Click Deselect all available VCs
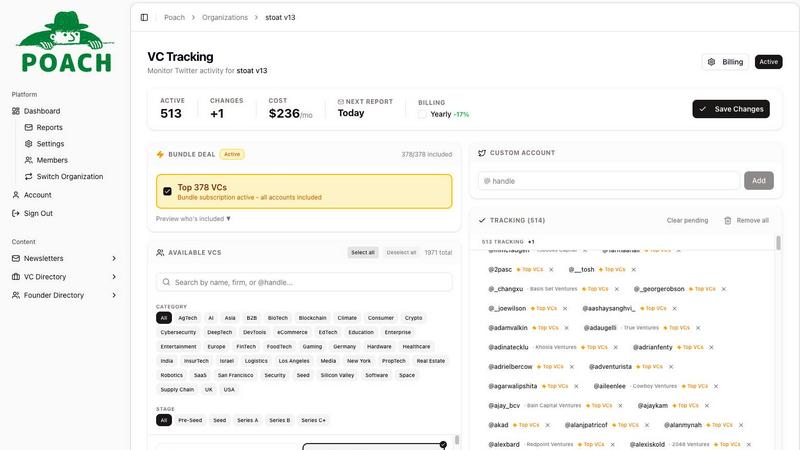Image resolution: width=800 pixels, height=450 pixels. pyautogui.click(x=401, y=253)
